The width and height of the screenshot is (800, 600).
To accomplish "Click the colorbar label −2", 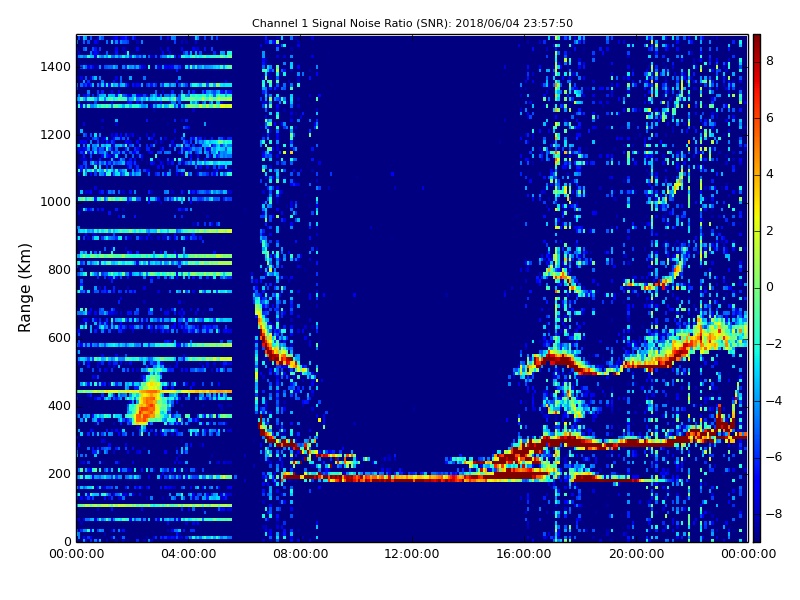I will (x=774, y=344).
